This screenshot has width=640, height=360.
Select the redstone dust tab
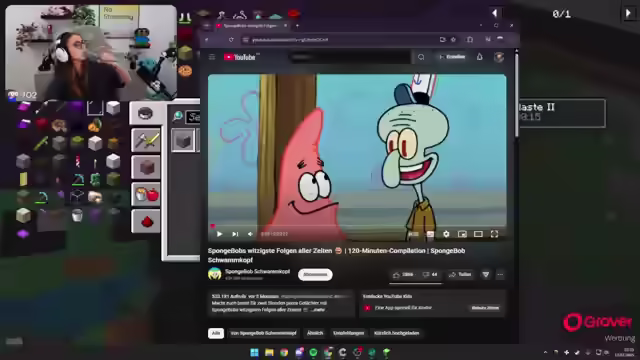point(146,221)
